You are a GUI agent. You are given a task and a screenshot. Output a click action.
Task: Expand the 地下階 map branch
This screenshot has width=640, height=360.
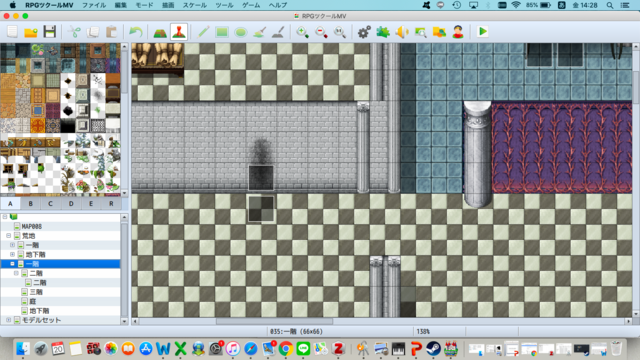(12, 254)
